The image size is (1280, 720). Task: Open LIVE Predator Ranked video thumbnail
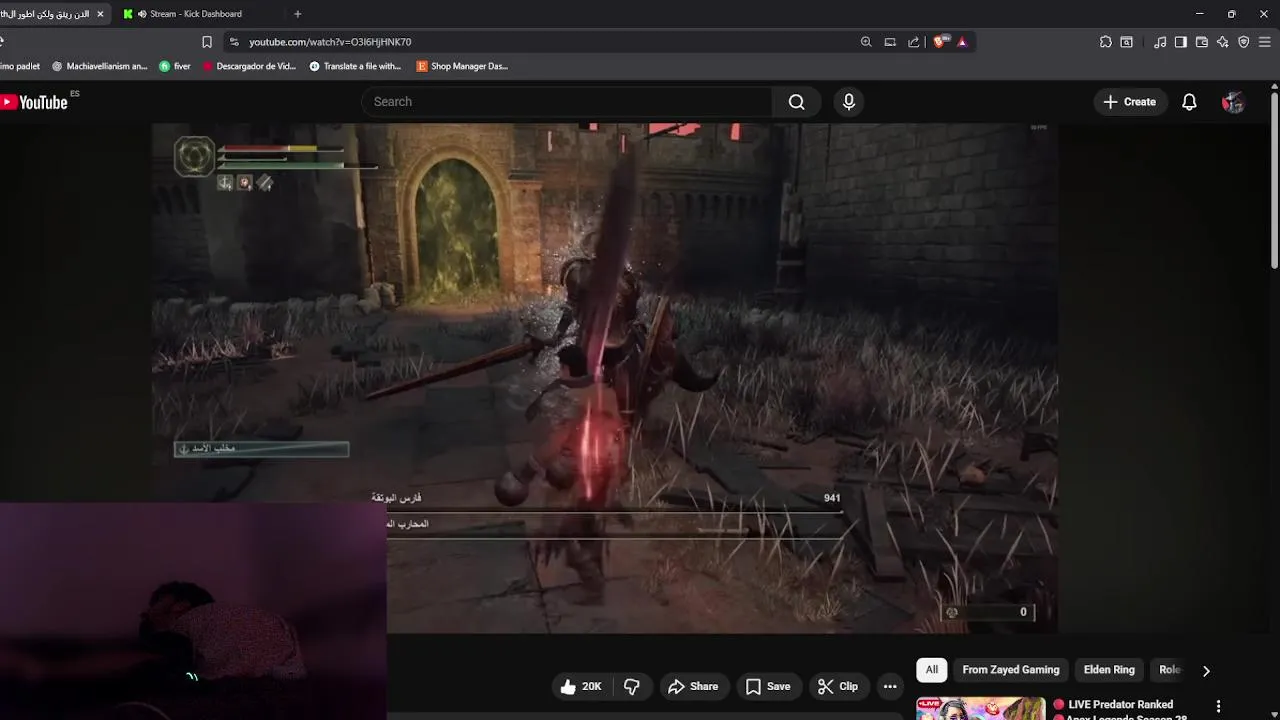point(981,708)
